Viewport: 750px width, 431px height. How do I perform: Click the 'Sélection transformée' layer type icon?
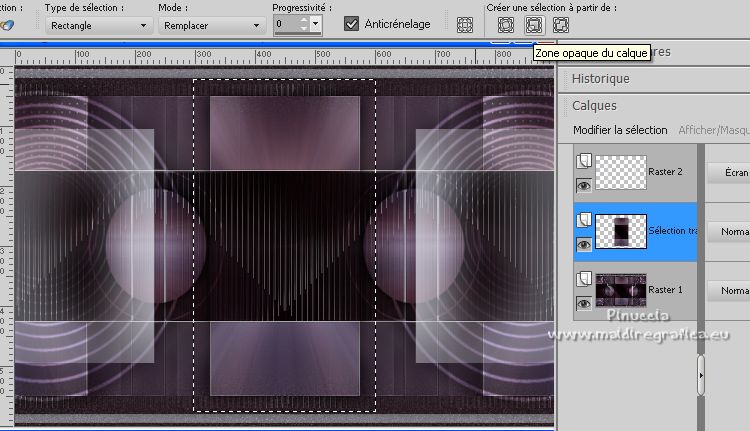[x=584, y=219]
